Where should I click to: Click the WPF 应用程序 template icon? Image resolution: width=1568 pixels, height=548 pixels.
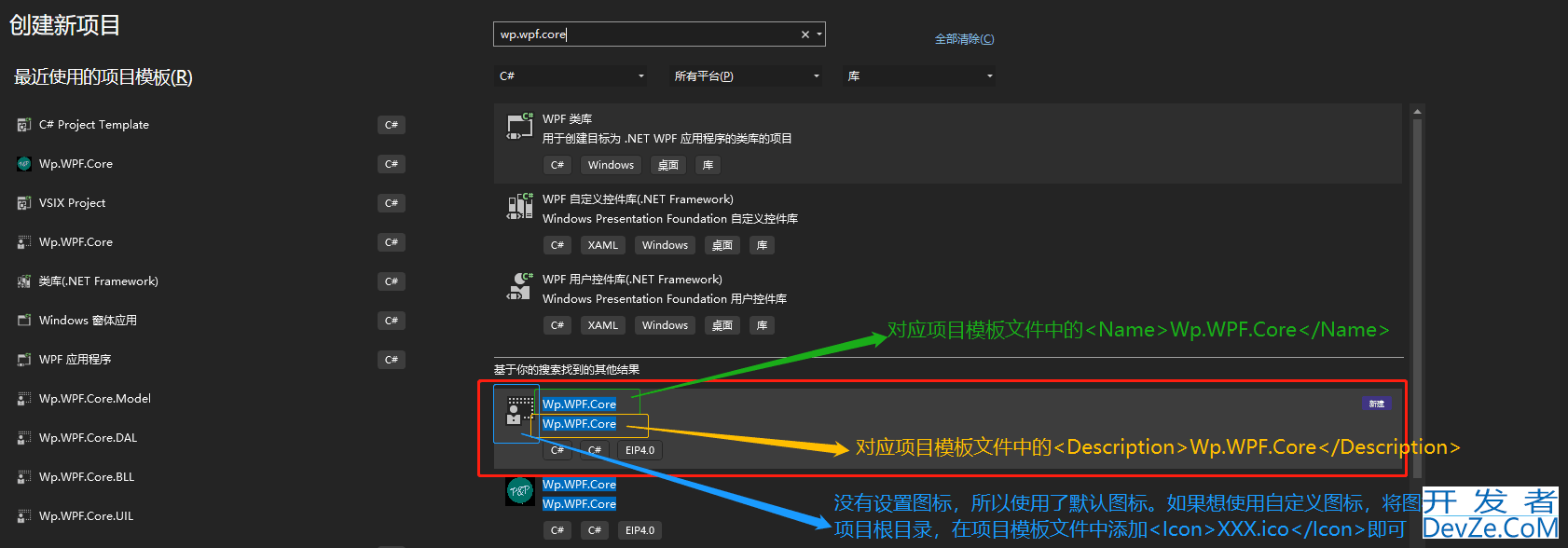click(24, 360)
